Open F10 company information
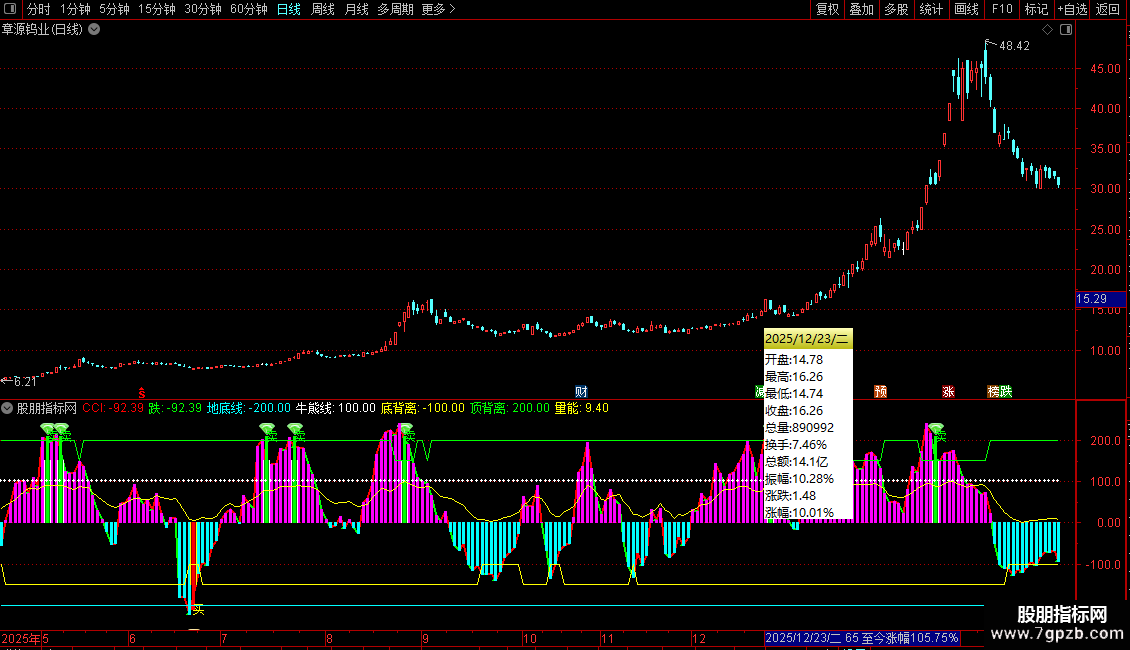 pyautogui.click(x=1002, y=9)
